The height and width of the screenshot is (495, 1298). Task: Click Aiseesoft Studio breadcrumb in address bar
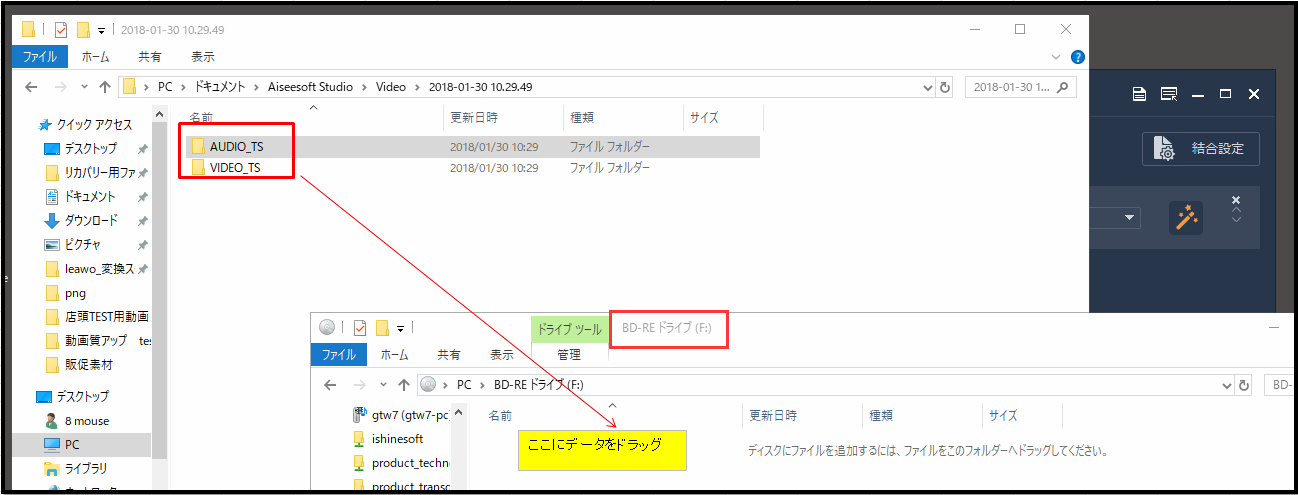(309, 87)
